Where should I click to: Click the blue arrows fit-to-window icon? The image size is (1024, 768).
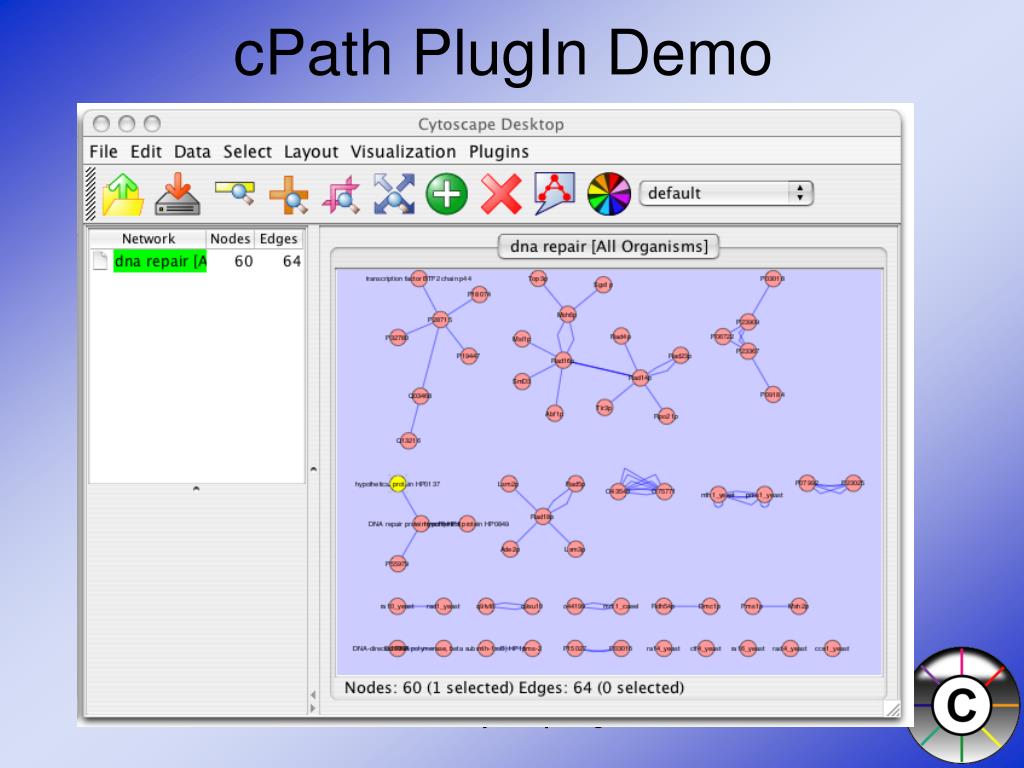[x=394, y=194]
